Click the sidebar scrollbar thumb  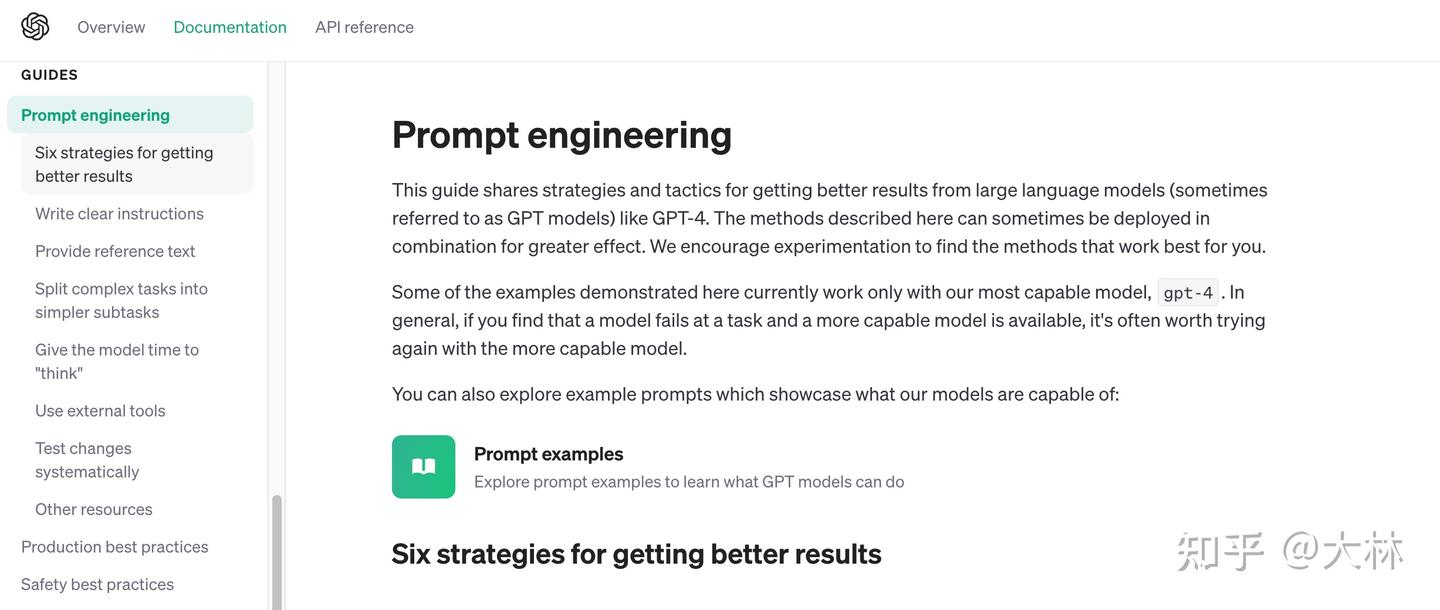click(x=277, y=552)
